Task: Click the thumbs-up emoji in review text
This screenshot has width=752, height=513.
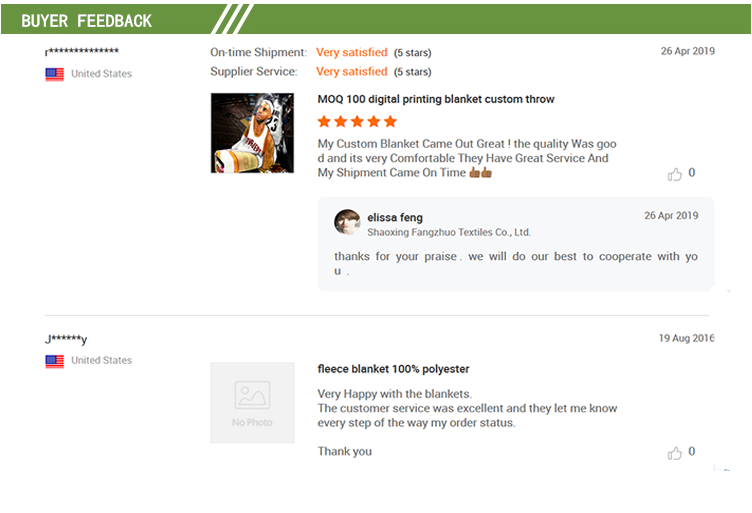Action: coord(481,172)
